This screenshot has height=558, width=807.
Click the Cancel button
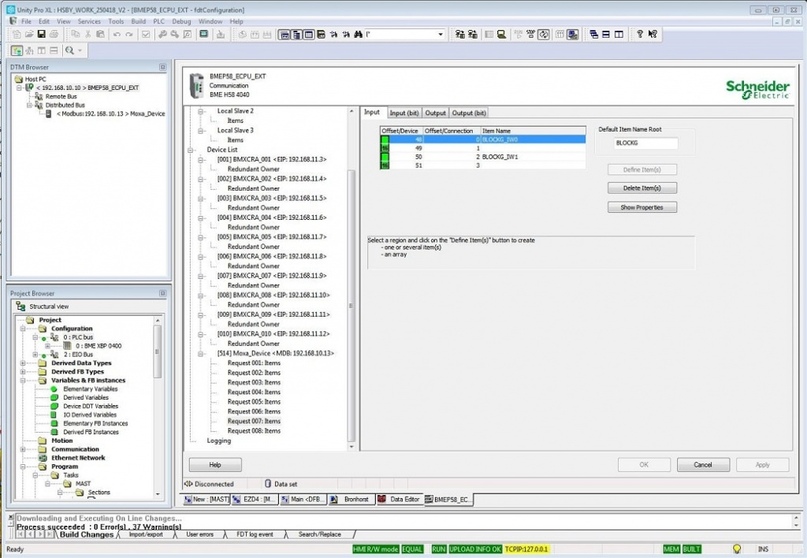tap(703, 465)
